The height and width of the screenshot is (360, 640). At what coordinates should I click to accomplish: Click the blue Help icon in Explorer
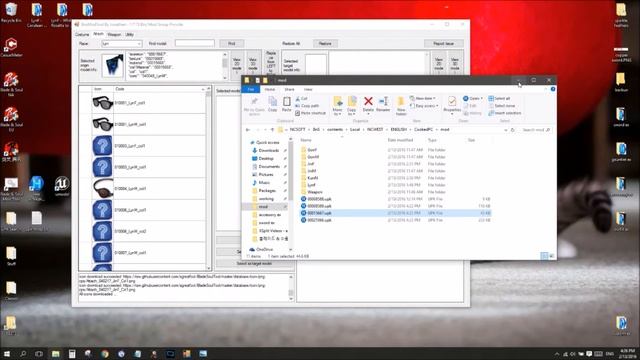point(553,89)
